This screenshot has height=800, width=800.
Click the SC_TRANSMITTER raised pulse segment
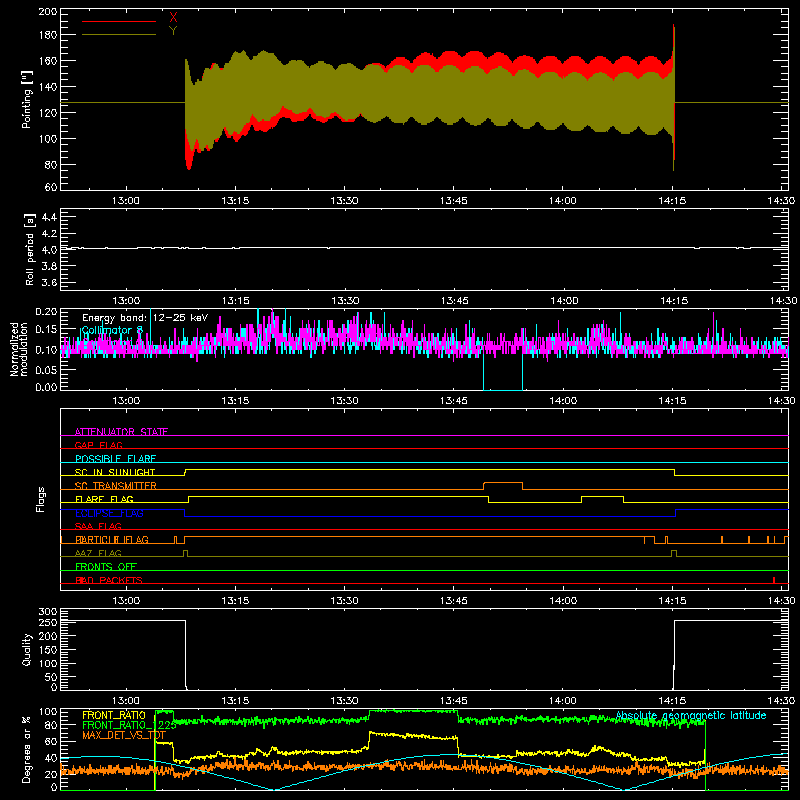click(503, 483)
